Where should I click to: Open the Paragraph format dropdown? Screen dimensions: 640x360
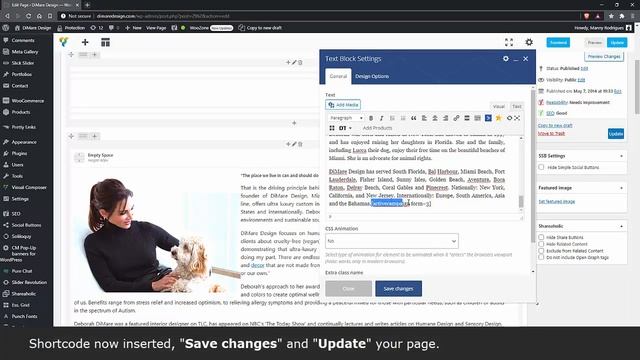tap(346, 118)
